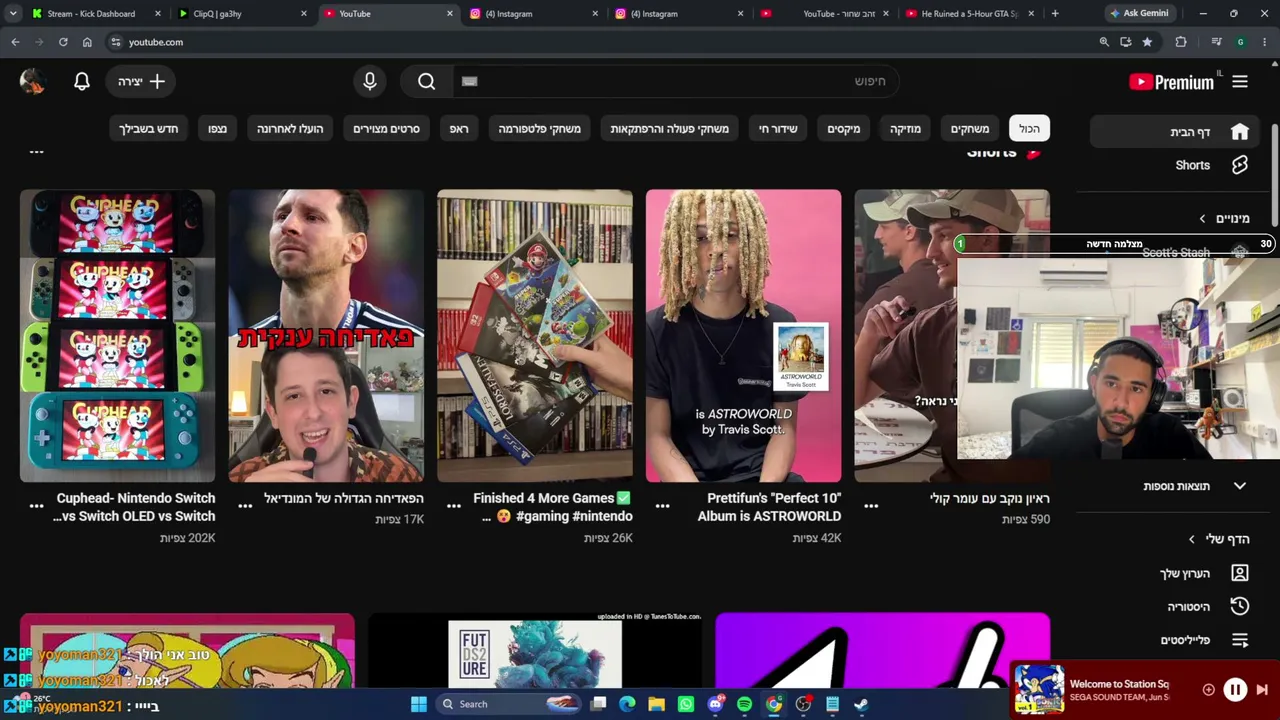Open Finished 4 More Games title link
The width and height of the screenshot is (1280, 720).
[553, 507]
